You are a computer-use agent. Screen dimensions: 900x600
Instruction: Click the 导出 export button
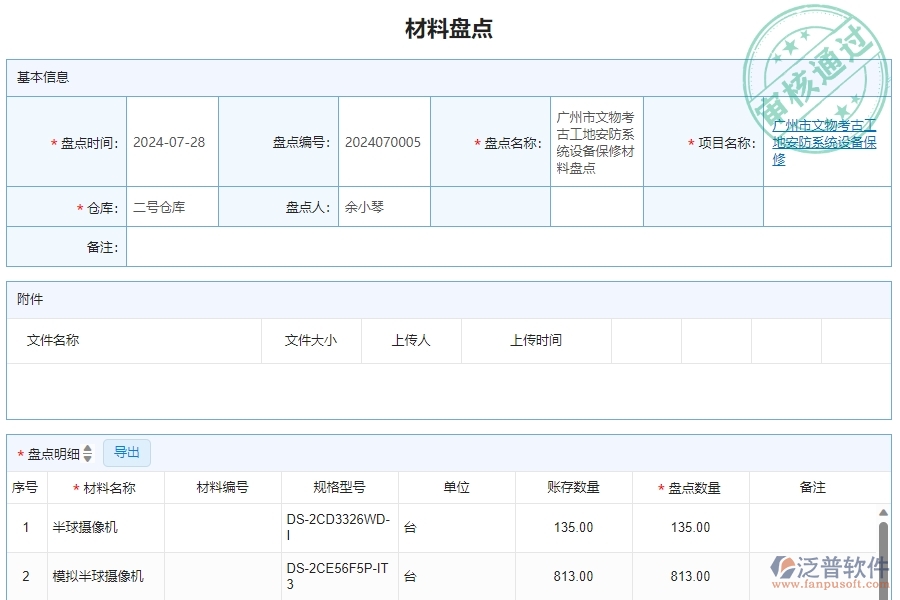tap(127, 452)
